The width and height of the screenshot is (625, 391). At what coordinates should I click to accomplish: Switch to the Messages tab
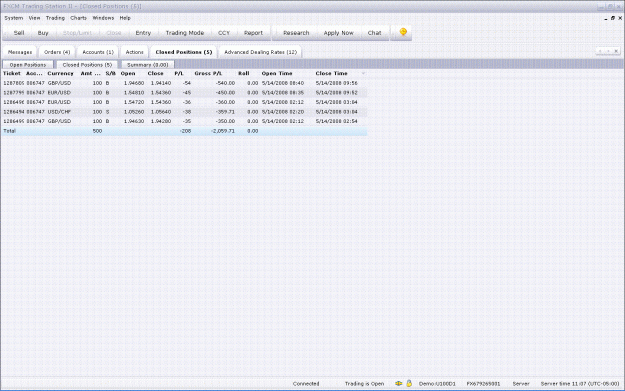pos(20,52)
